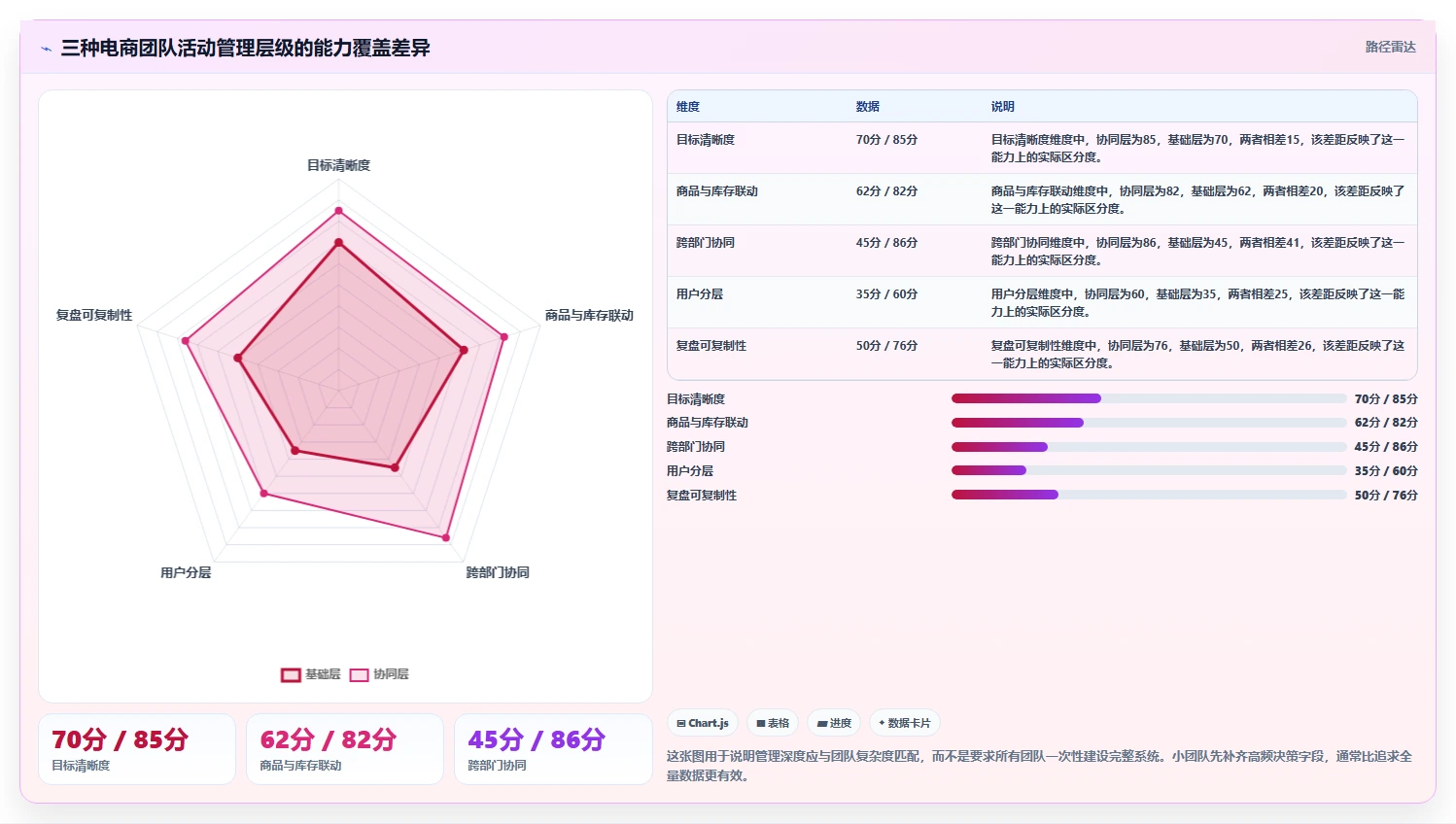Click the 用户分层 description text in table
Viewport: 1456px width, 824px height.
1197,303
